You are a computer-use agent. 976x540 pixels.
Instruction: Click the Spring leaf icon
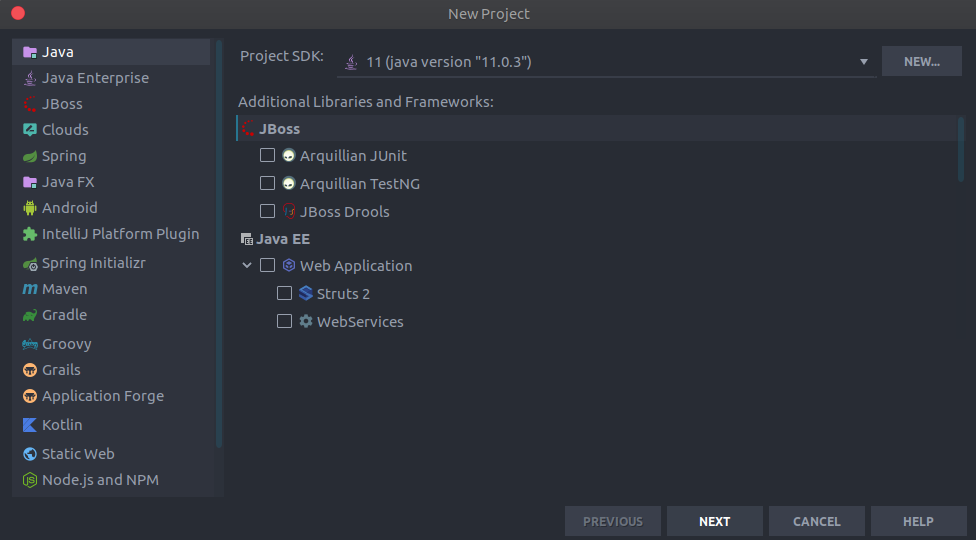[x=29, y=156]
